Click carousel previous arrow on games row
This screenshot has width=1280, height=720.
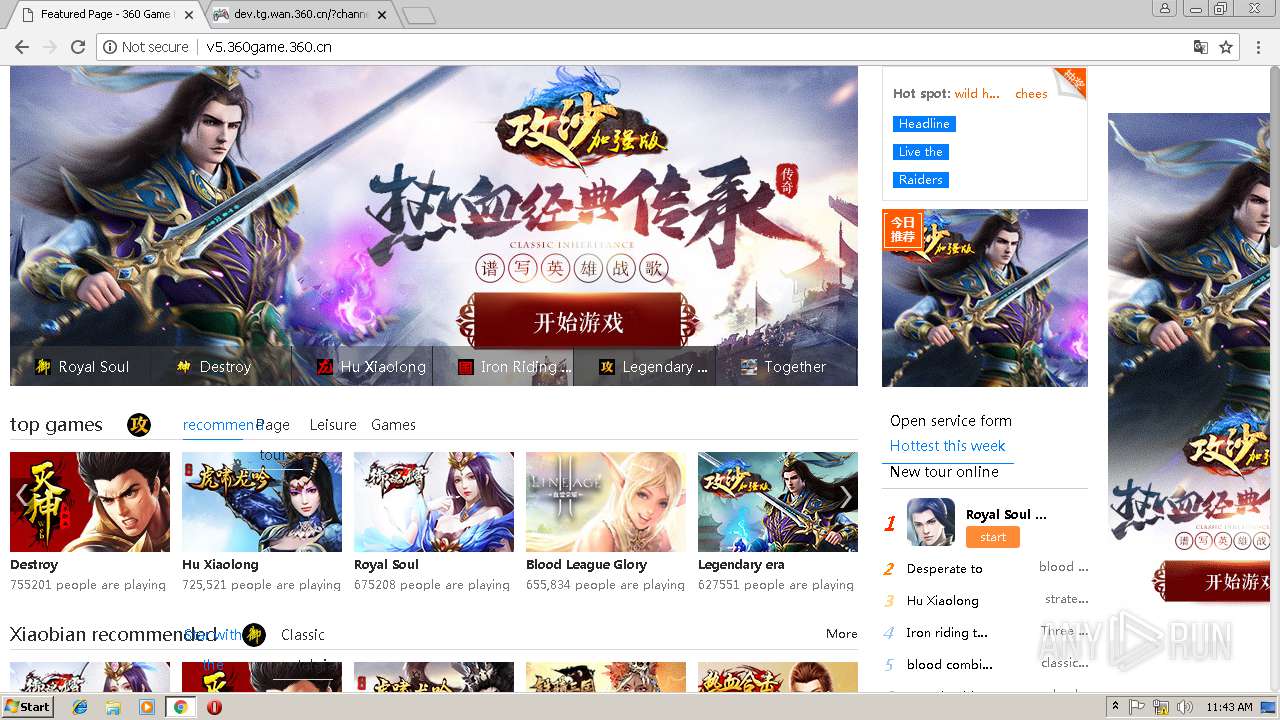pos(22,497)
